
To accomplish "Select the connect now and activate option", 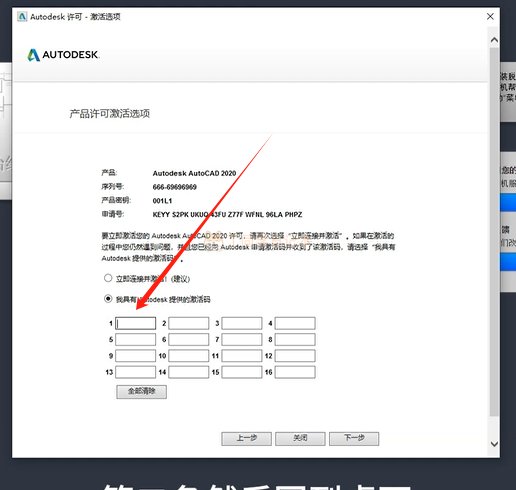I will pyautogui.click(x=108, y=278).
